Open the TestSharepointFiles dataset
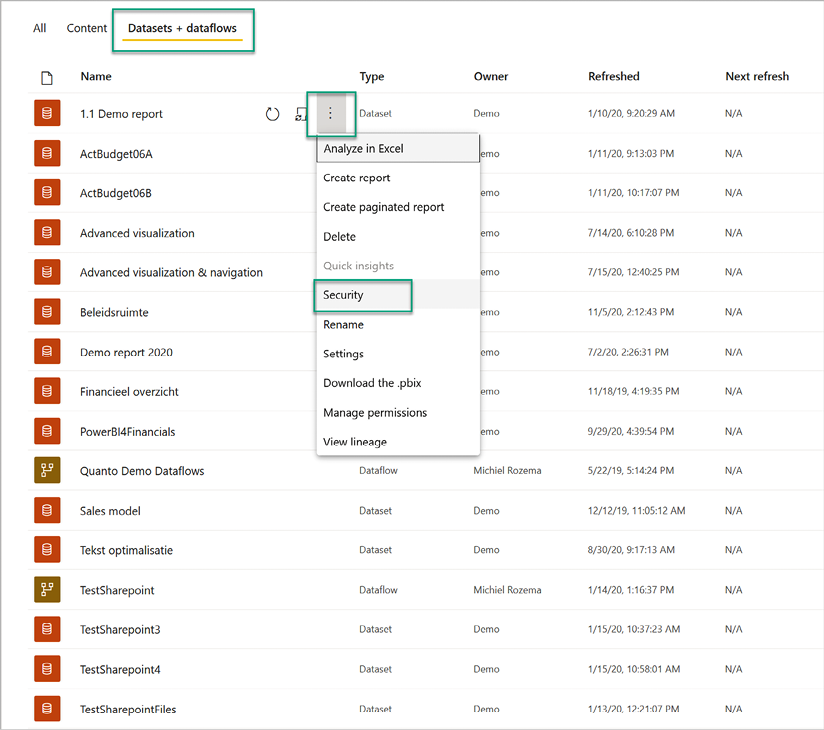Image resolution: width=824 pixels, height=730 pixels. pos(128,710)
